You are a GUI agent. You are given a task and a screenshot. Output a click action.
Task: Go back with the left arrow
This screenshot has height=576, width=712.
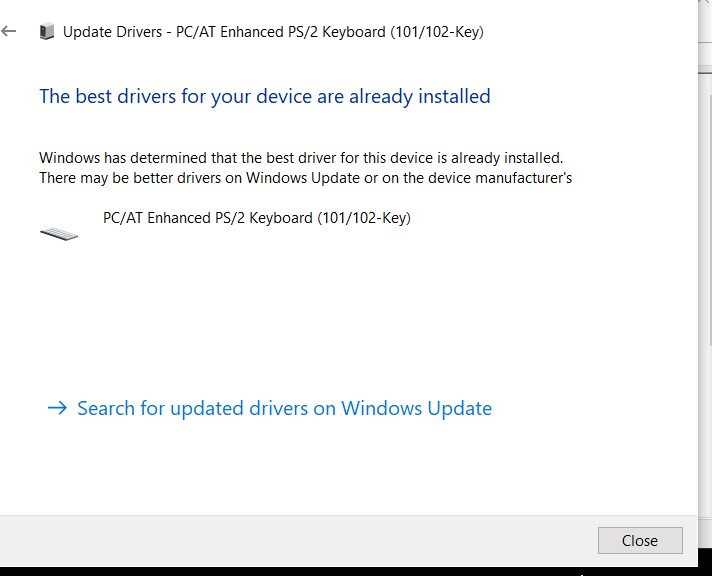point(9,31)
